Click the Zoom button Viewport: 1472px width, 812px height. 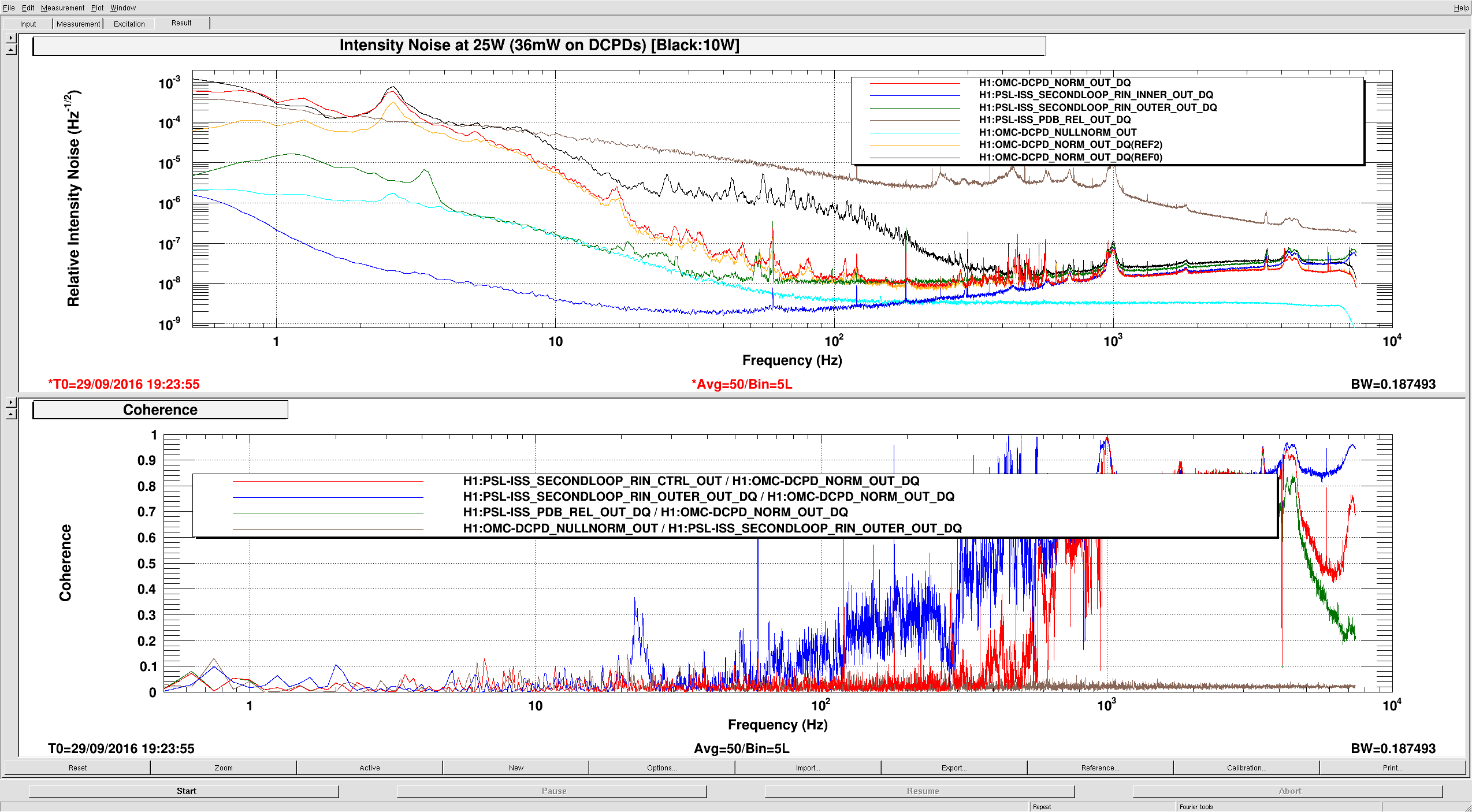point(224,768)
